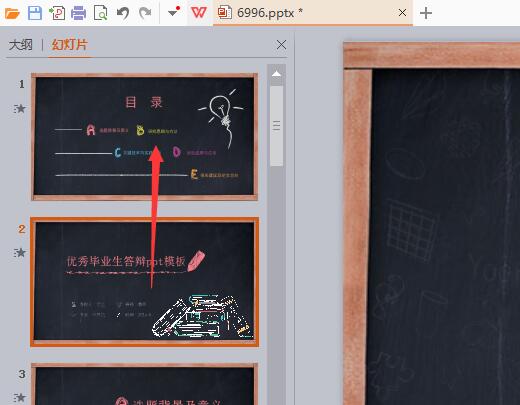
Task: Click the thumbnail panel scrollbar handle
Action: coord(276,126)
